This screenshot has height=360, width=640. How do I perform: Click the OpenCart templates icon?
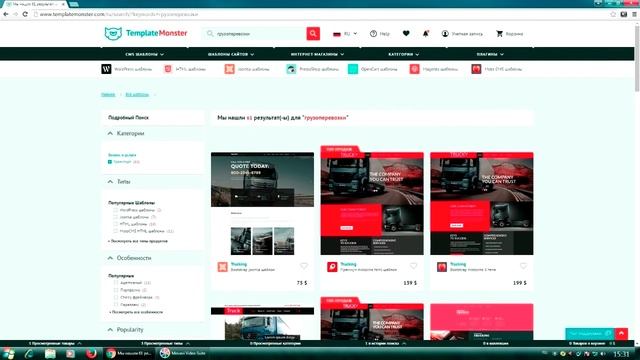tap(353, 69)
